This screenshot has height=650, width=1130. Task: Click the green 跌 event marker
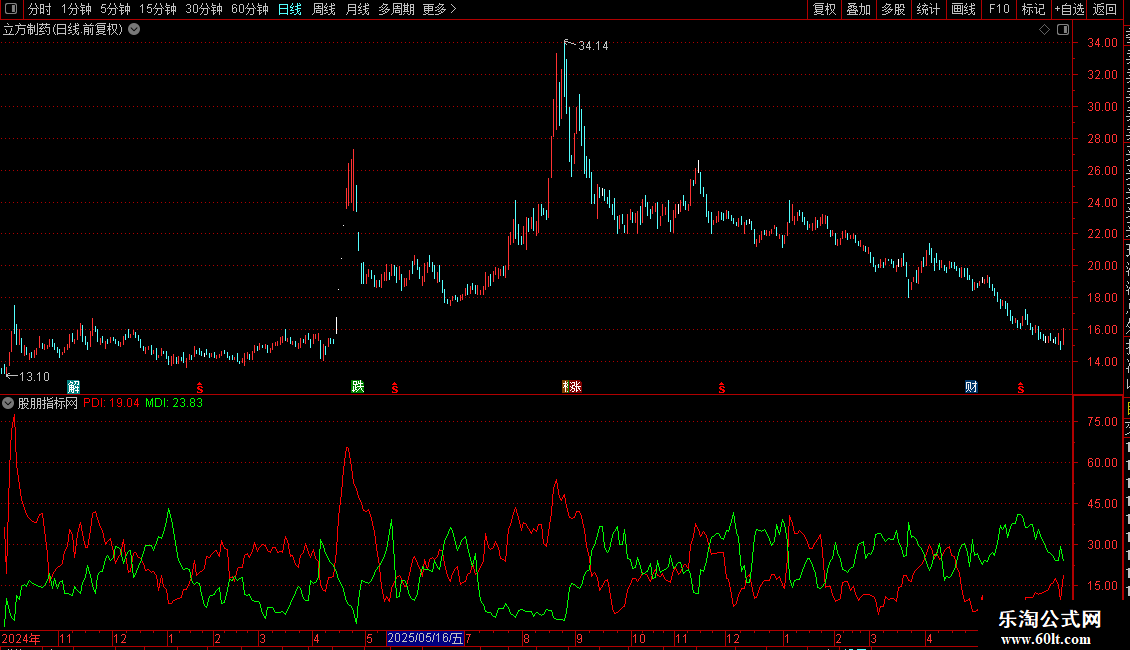pyautogui.click(x=358, y=386)
